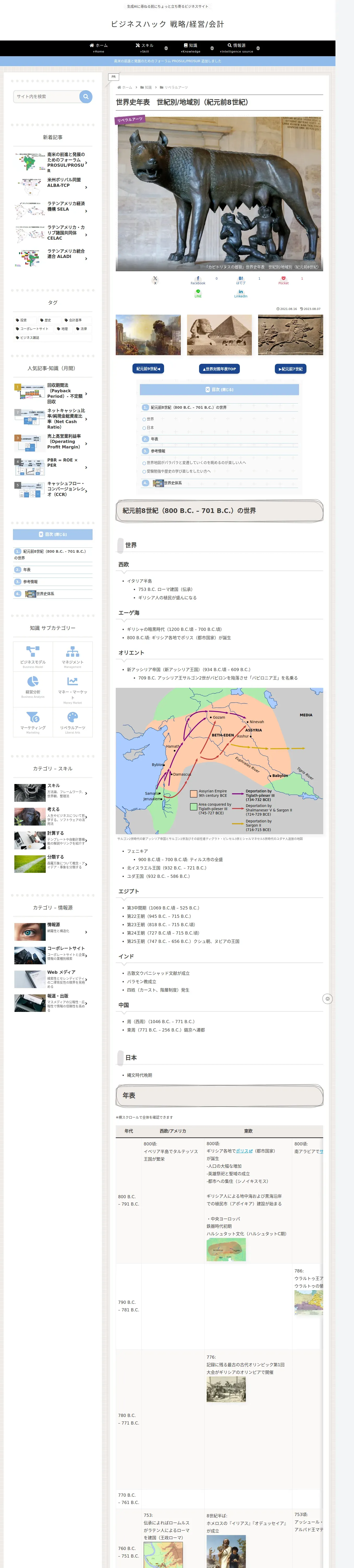The image size is (354, 1568).
Task: Share the article on X
Action: tap(155, 280)
